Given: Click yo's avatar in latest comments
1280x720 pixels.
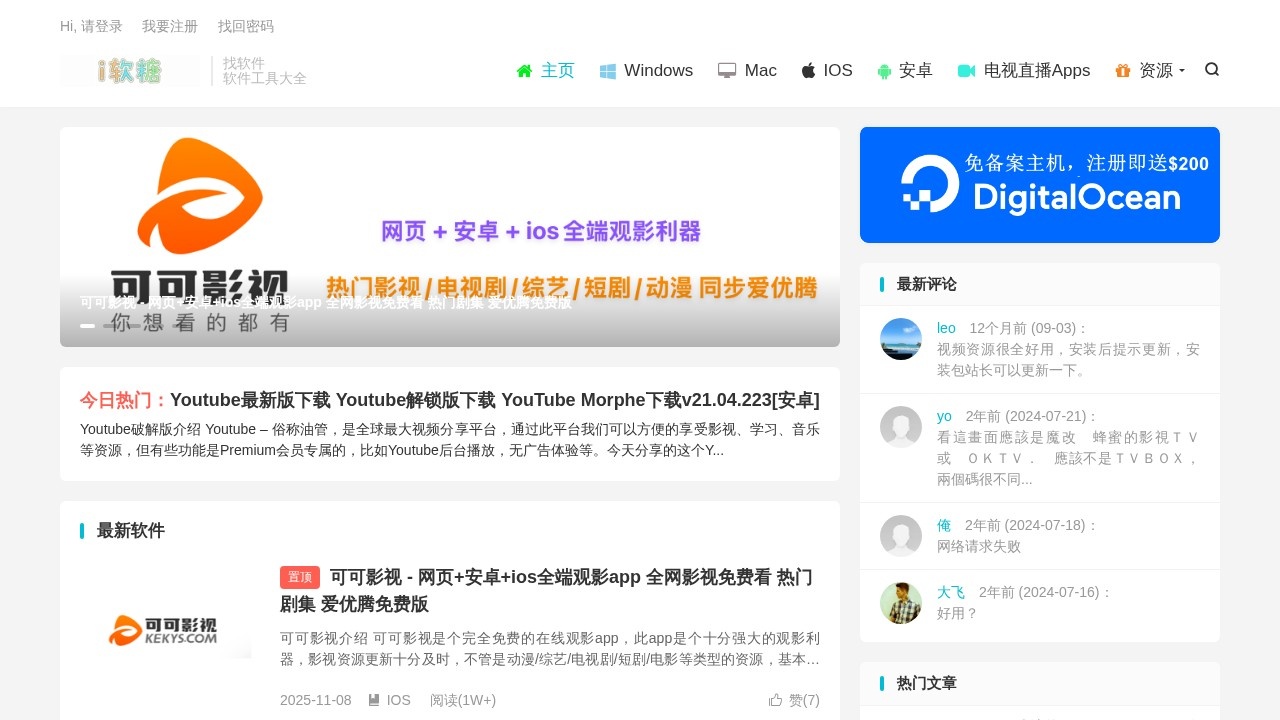Looking at the screenshot, I should click(x=901, y=427).
